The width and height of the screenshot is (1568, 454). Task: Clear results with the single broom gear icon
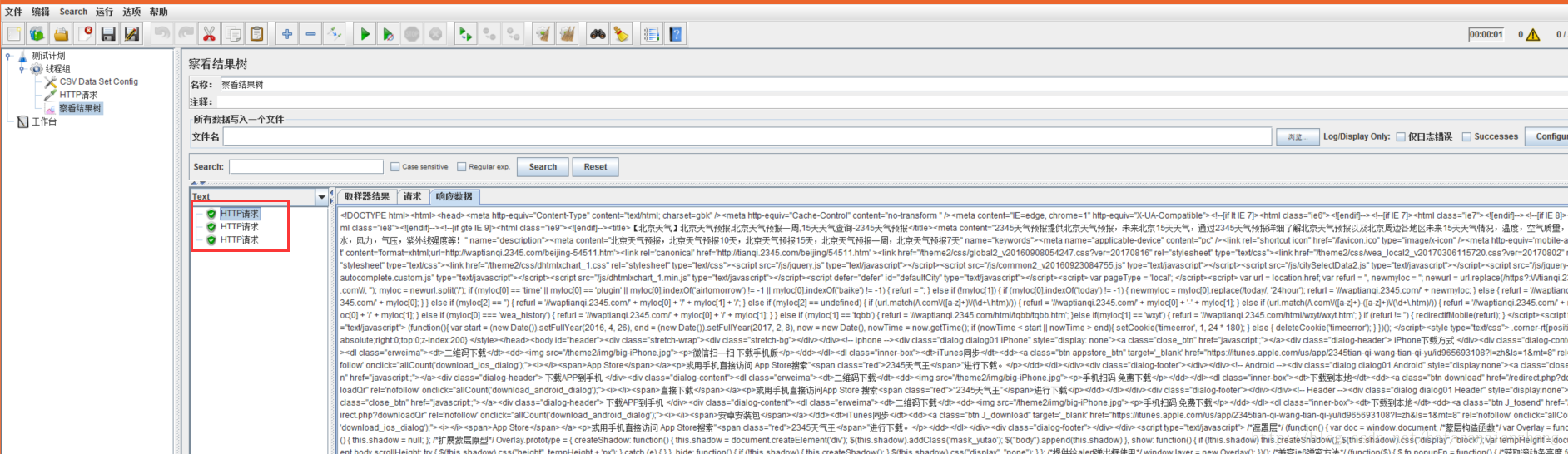(x=543, y=34)
